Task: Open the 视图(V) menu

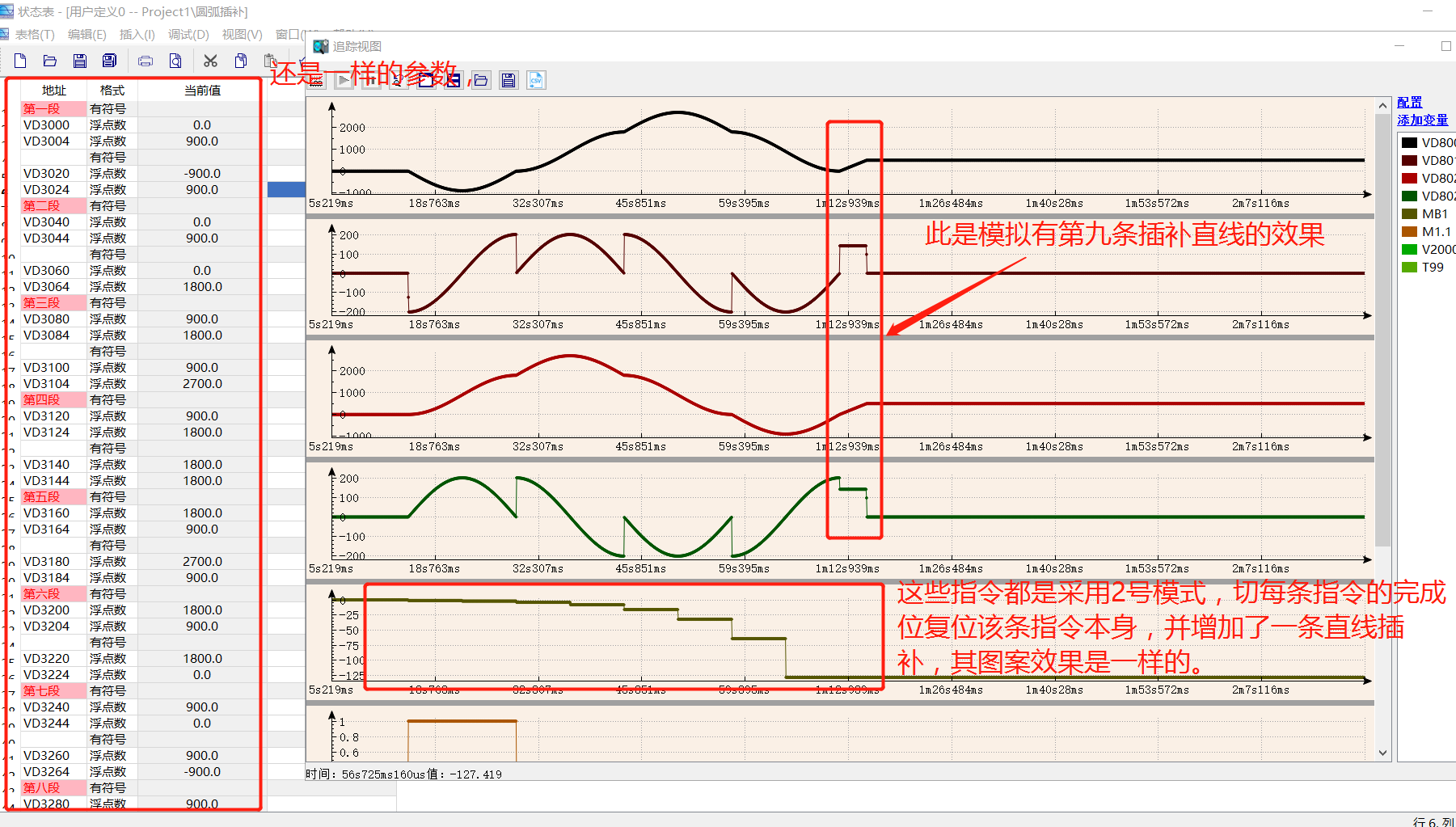Action: click(x=242, y=35)
